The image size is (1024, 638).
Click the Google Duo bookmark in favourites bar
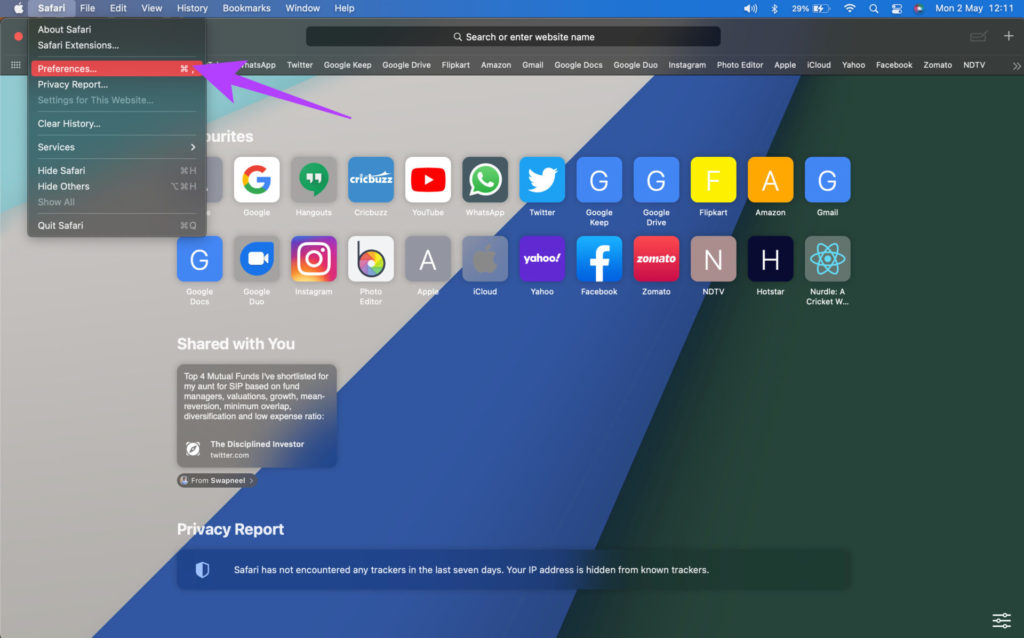click(x=635, y=65)
